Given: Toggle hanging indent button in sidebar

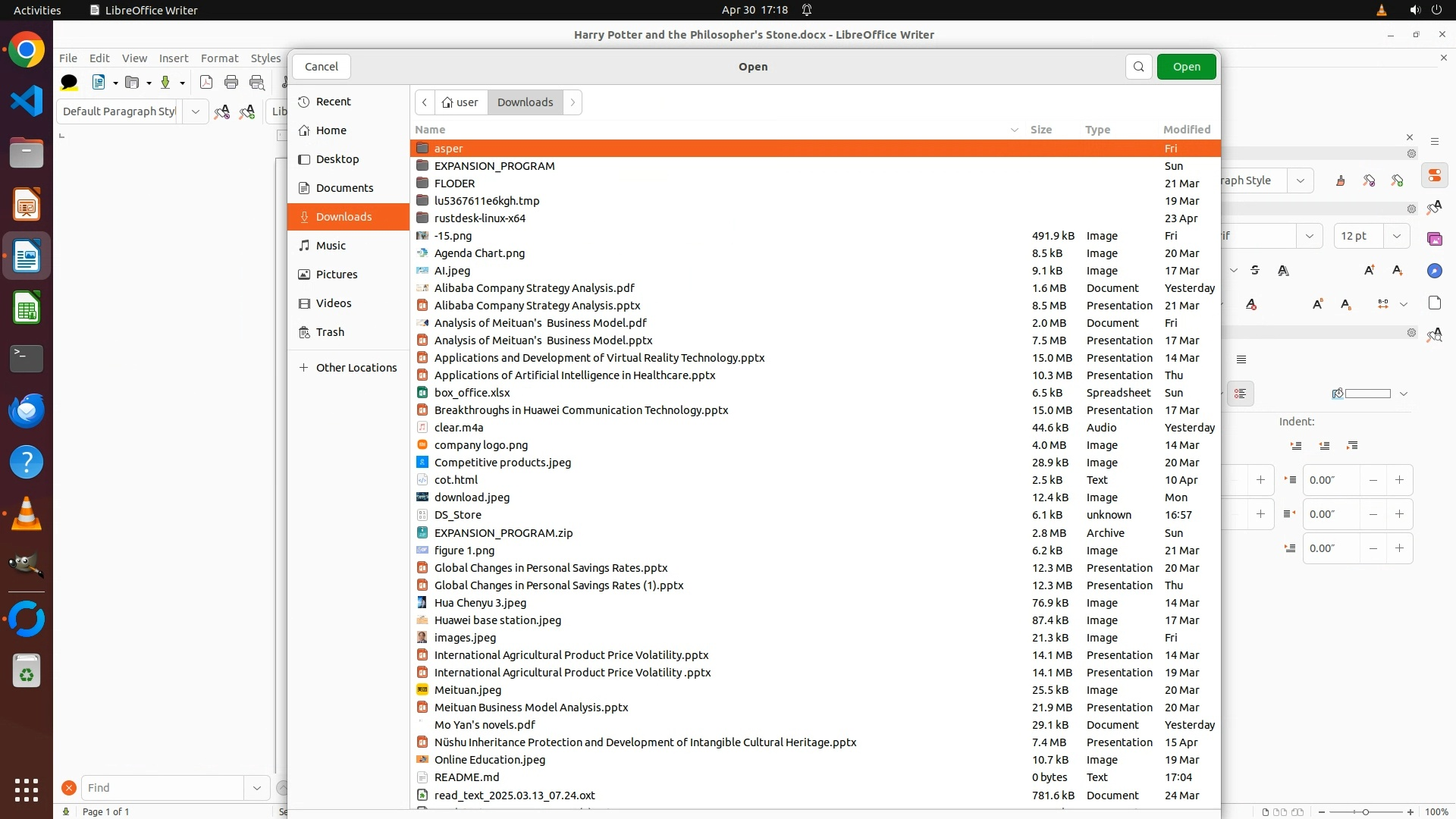Looking at the screenshot, I should 1352,446.
